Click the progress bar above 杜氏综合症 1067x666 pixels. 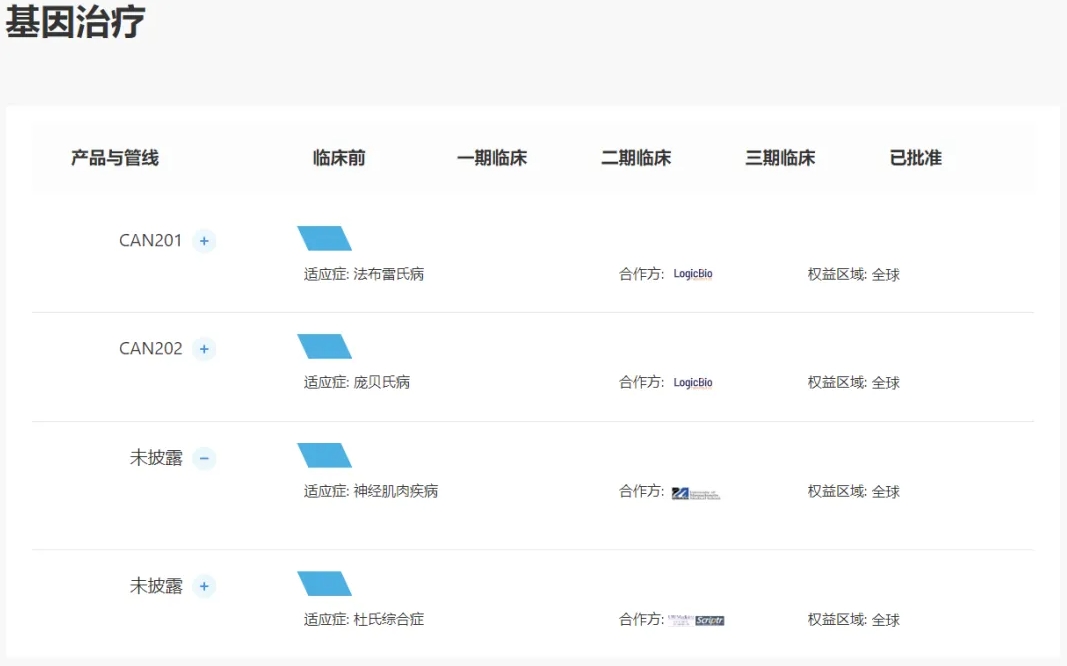pos(324,583)
